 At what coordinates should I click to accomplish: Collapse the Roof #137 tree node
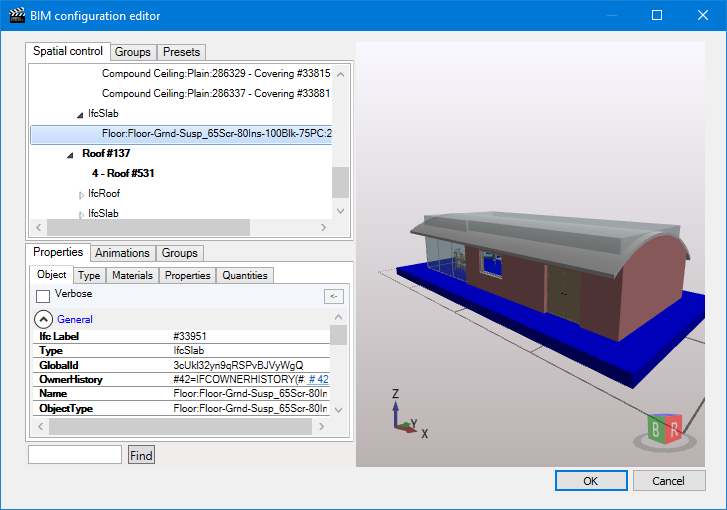point(70,154)
